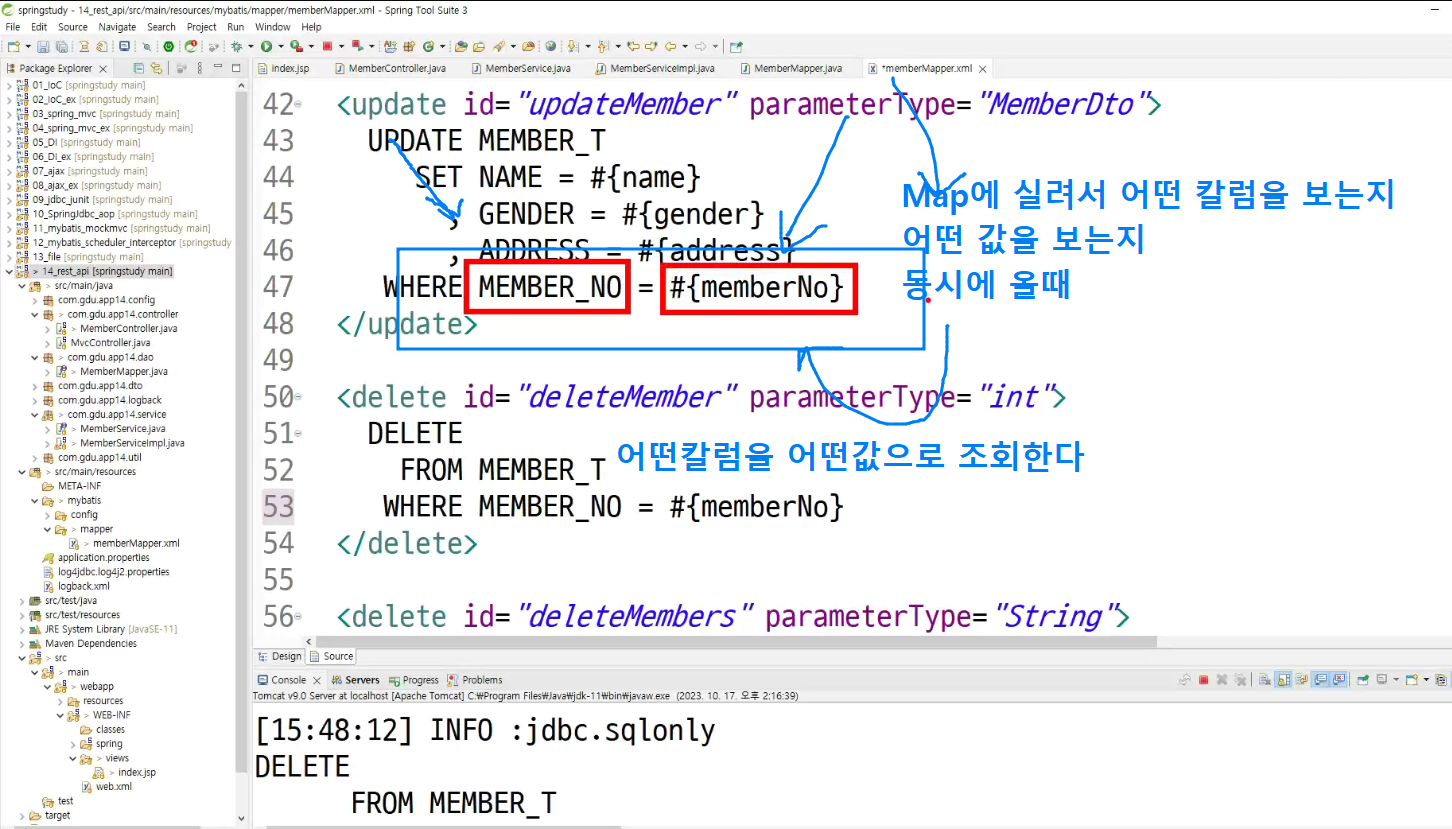Viewport: 1452px width, 829px height.
Task: Open the File menu
Action: pos(13,27)
